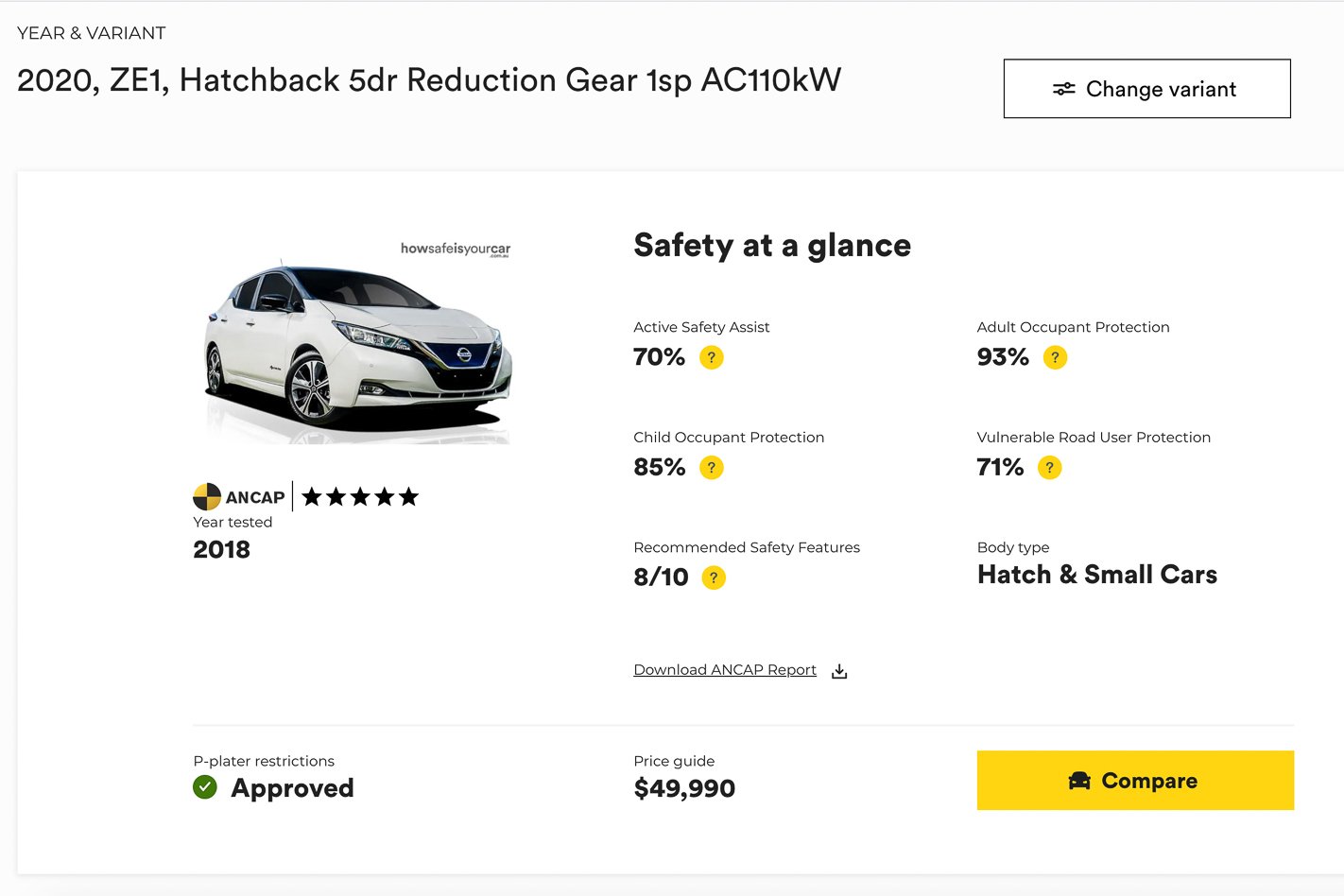The width and height of the screenshot is (1344, 896).
Task: Click the Nissan Leaf car image
Action: [x=358, y=352]
